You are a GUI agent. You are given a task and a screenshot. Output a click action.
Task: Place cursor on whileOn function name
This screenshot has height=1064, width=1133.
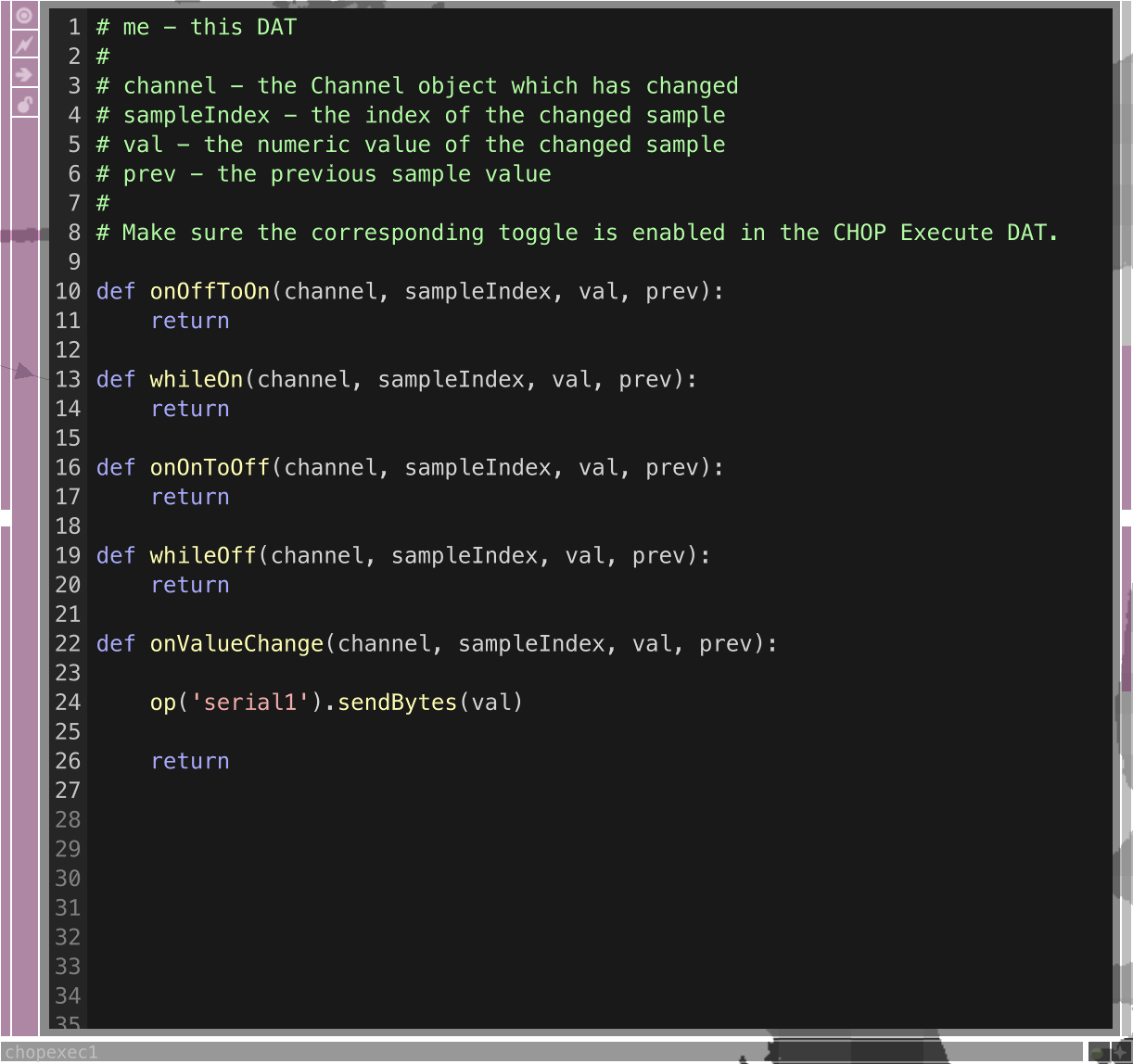(x=197, y=379)
